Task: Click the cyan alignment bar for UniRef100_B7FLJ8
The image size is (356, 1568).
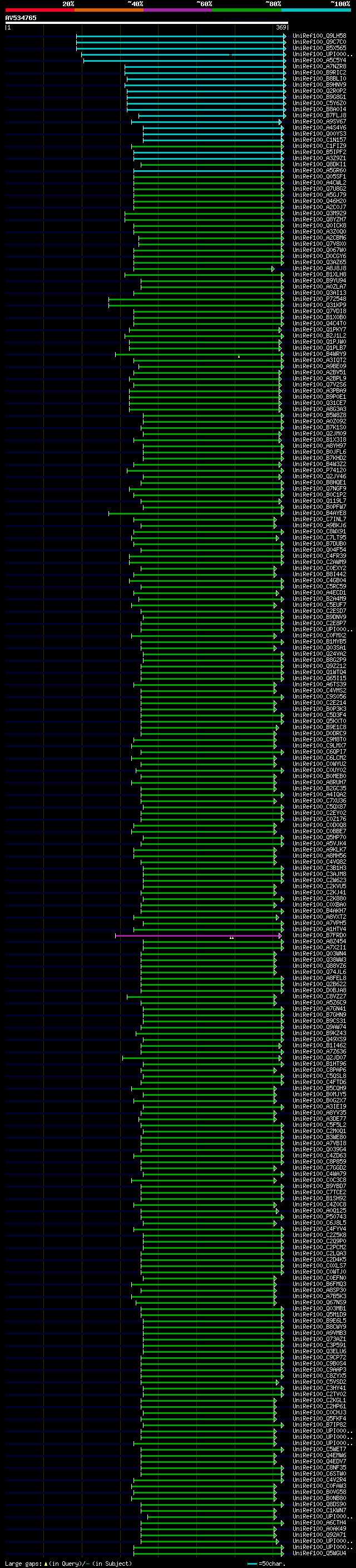Action: point(212,116)
